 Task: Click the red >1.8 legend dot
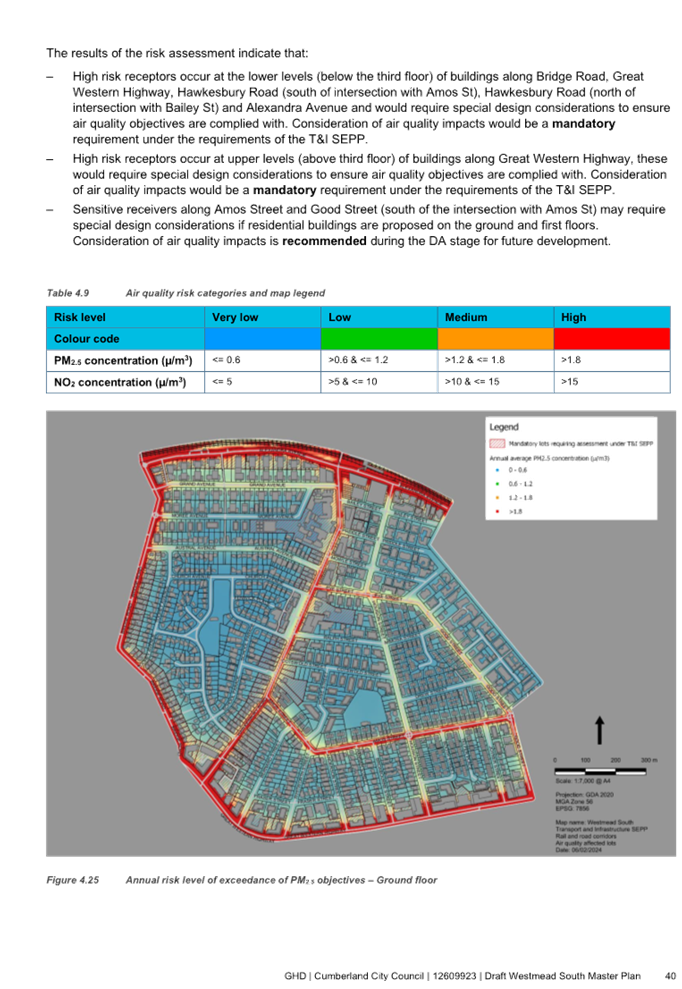(497, 512)
